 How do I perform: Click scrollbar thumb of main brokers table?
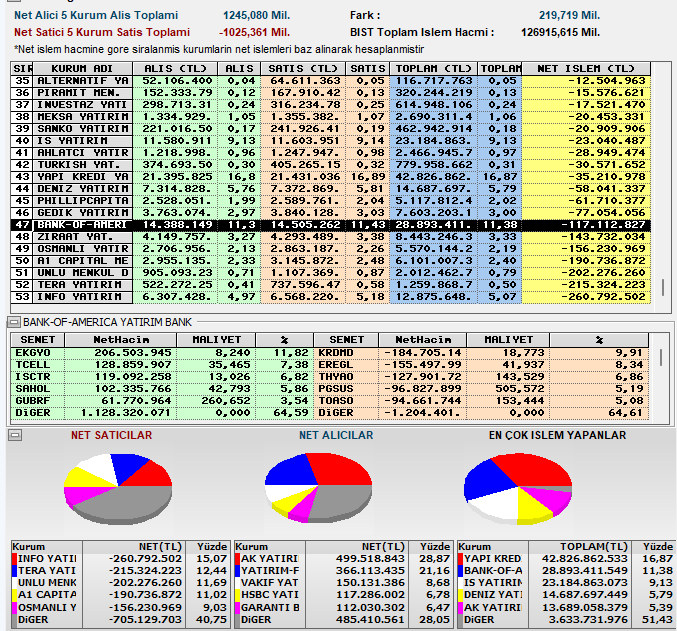[663, 288]
